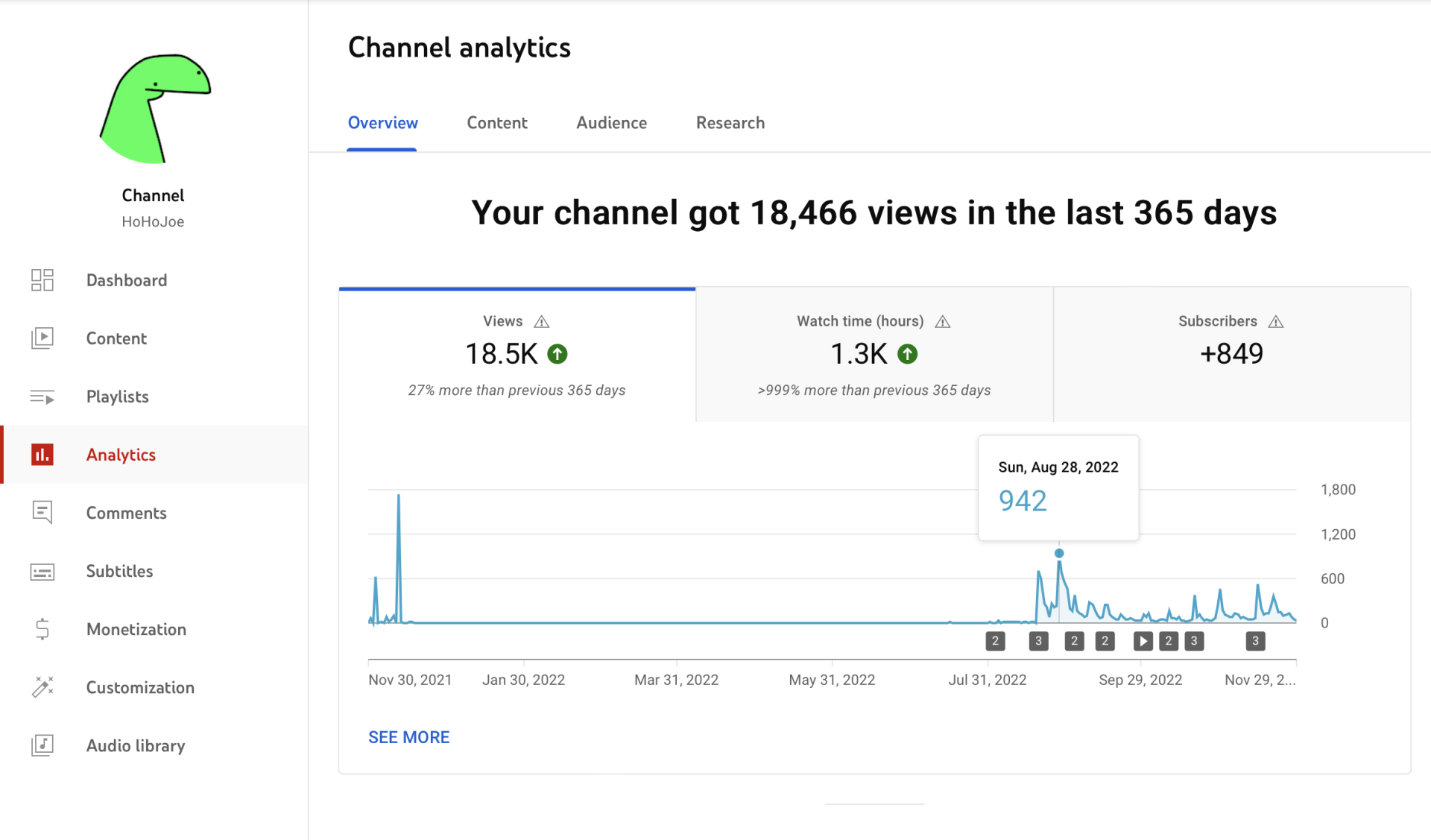Click warning triangle next to Subscribers
Image resolution: width=1431 pixels, height=840 pixels.
pyautogui.click(x=1276, y=322)
